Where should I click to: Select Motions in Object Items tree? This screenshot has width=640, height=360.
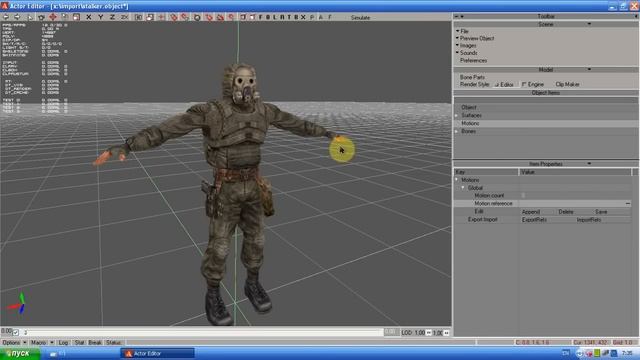(470, 123)
